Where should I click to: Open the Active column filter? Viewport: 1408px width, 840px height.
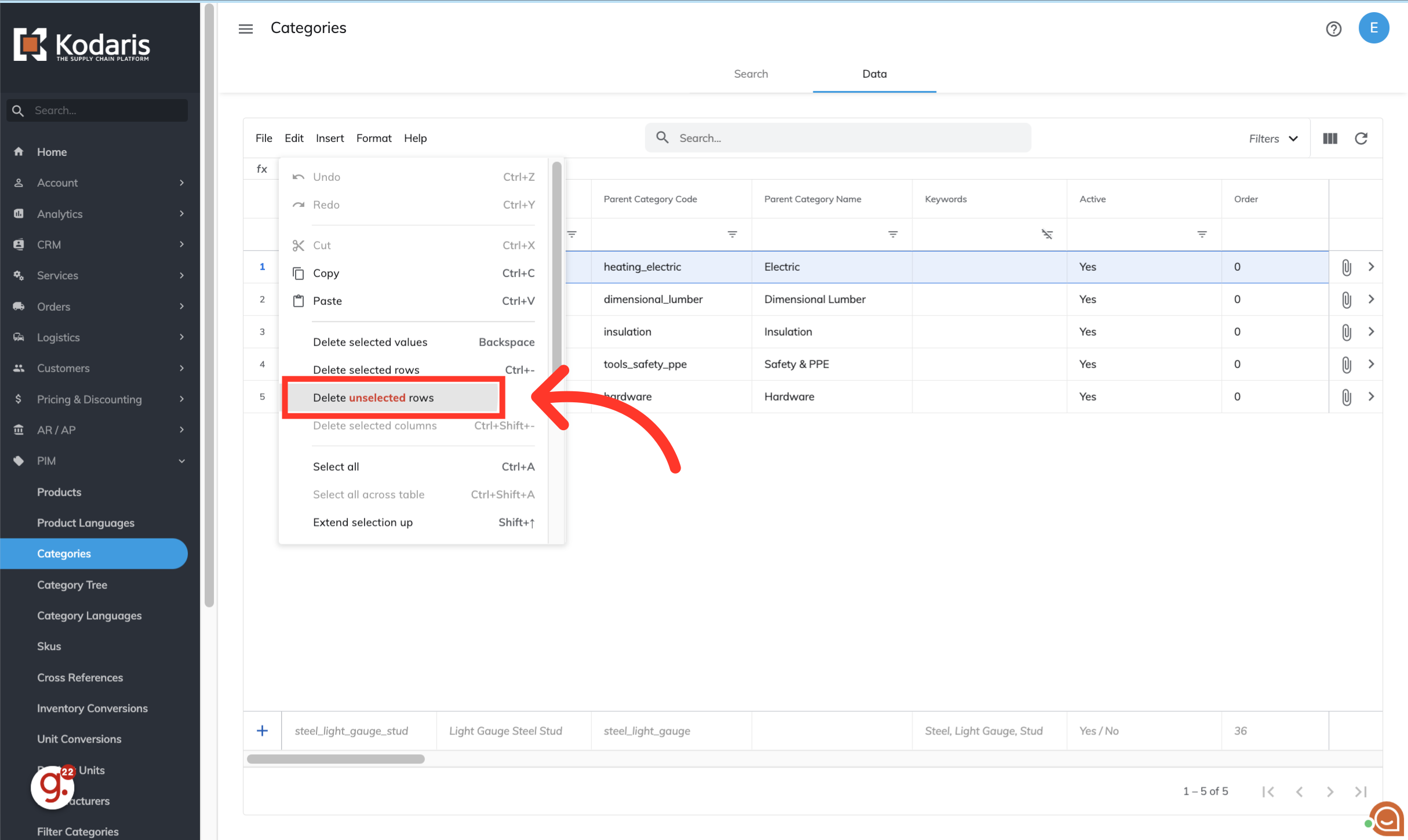(x=1202, y=234)
